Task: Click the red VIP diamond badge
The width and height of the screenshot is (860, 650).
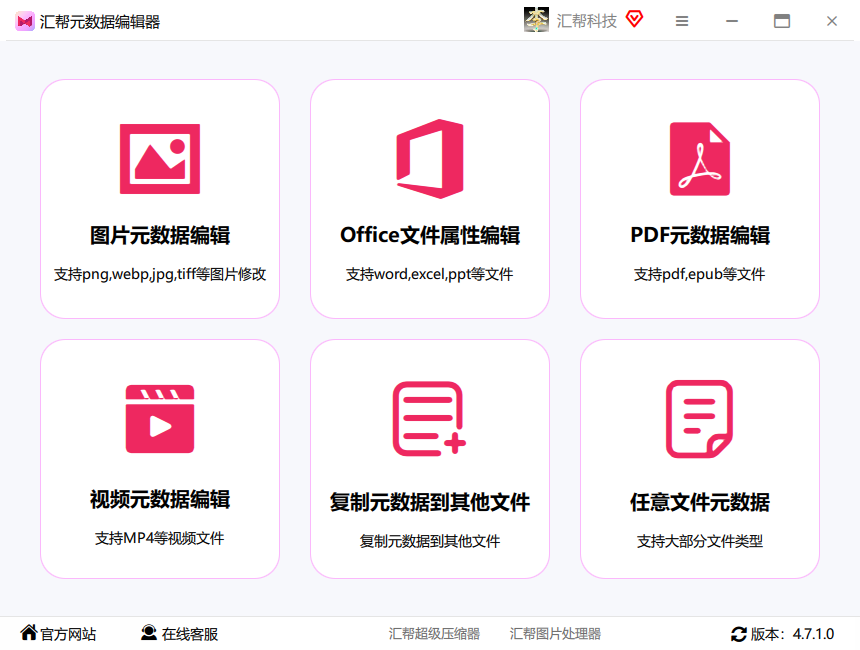Action: coord(635,19)
